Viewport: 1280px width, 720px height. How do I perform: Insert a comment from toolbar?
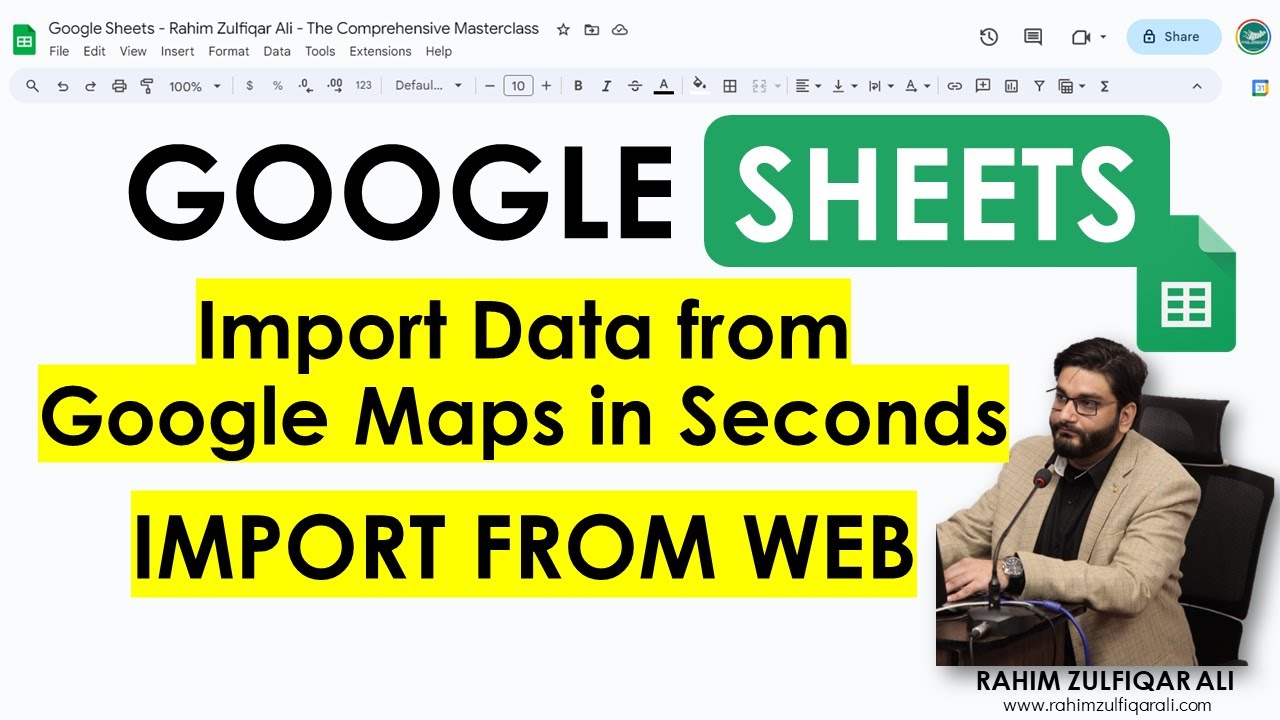click(983, 86)
